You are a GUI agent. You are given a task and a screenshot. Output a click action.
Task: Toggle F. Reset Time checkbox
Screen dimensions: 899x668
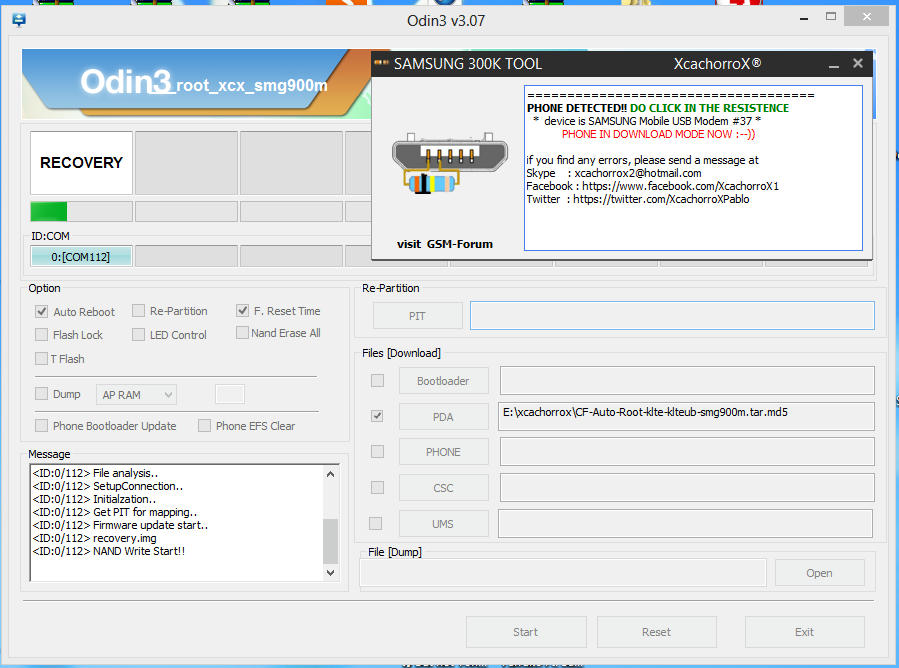pyautogui.click(x=242, y=311)
